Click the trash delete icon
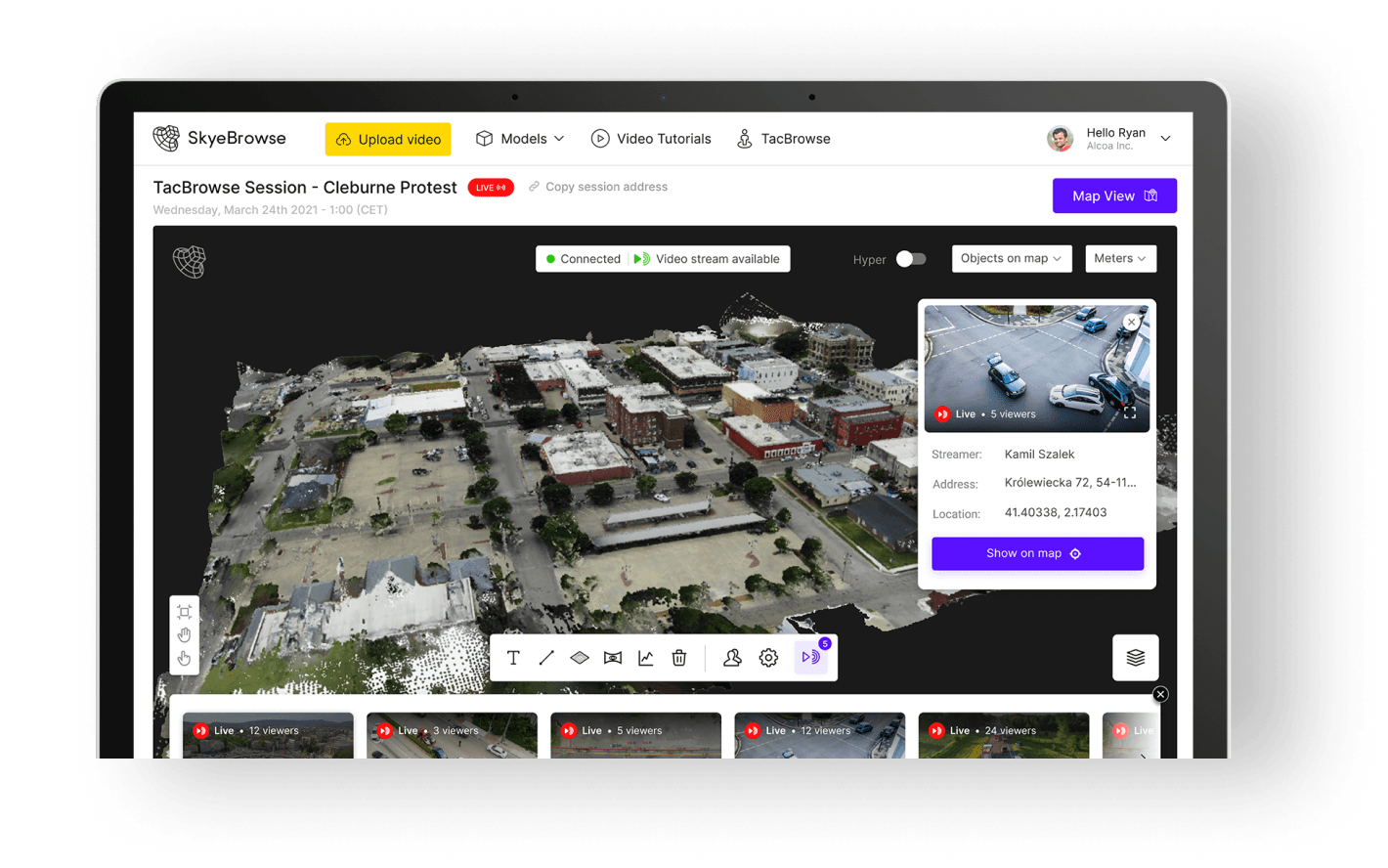The height and width of the screenshot is (868, 1388). coord(679,658)
